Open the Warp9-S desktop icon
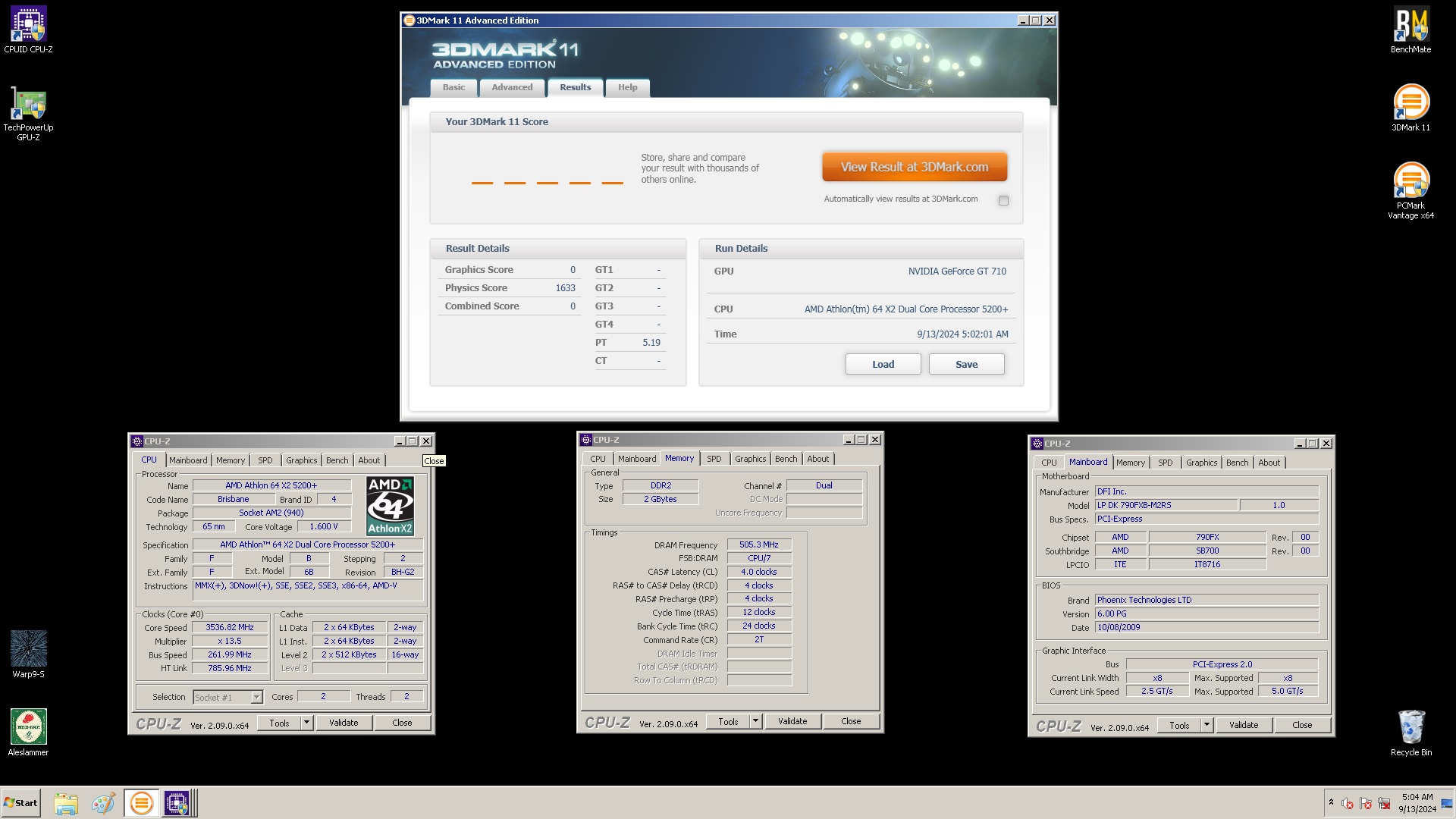Viewport: 1456px width, 819px height. (28, 654)
